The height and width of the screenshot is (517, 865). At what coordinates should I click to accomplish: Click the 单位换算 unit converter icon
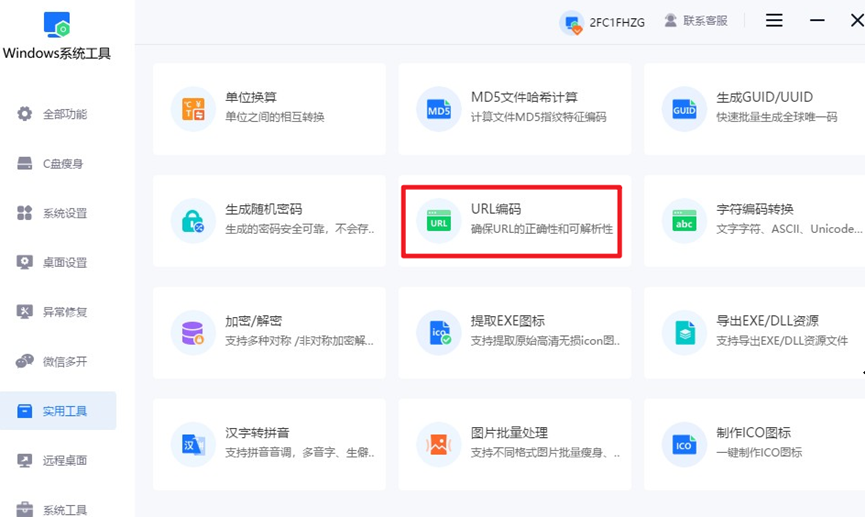click(x=193, y=109)
